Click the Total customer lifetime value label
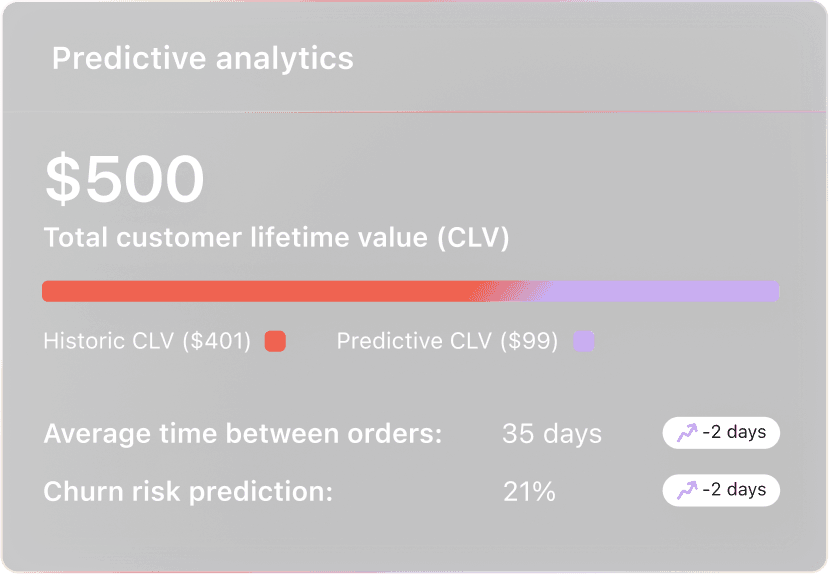This screenshot has width=829, height=574. click(x=276, y=237)
